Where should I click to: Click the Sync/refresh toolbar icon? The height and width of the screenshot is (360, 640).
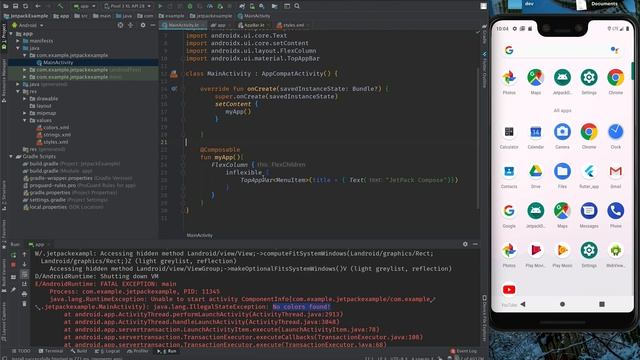tap(25, 6)
